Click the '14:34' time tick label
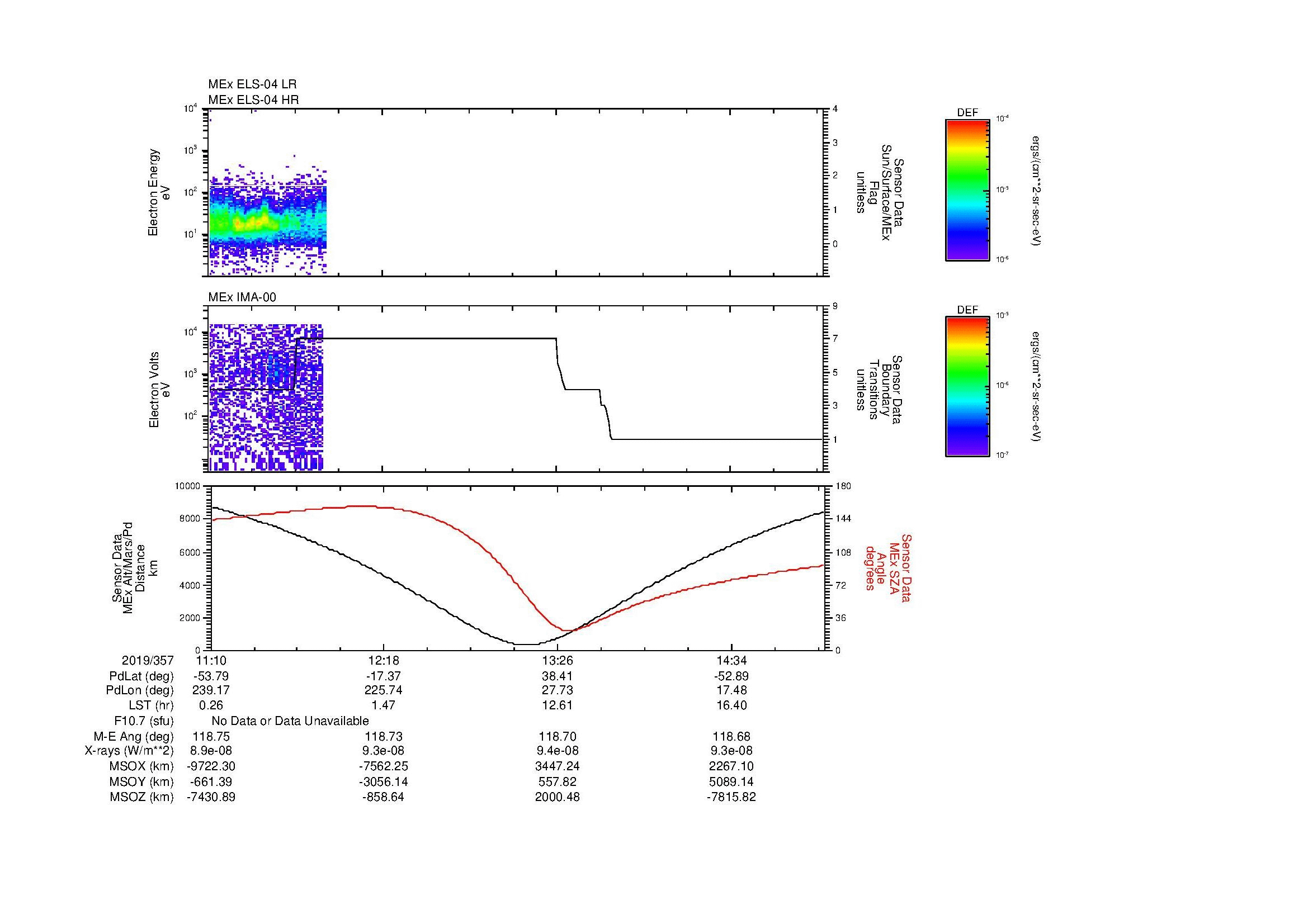Image resolution: width=1308 pixels, height=924 pixels. (x=731, y=660)
